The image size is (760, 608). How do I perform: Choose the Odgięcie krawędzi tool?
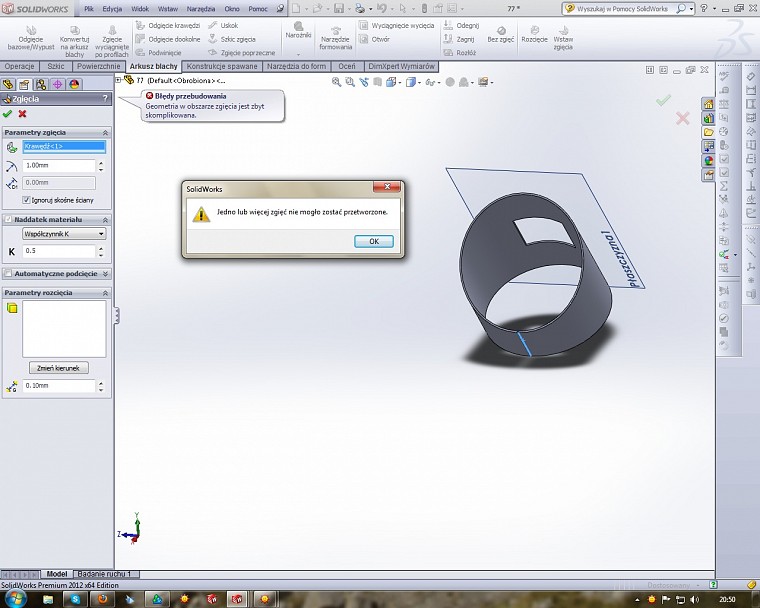click(168, 25)
